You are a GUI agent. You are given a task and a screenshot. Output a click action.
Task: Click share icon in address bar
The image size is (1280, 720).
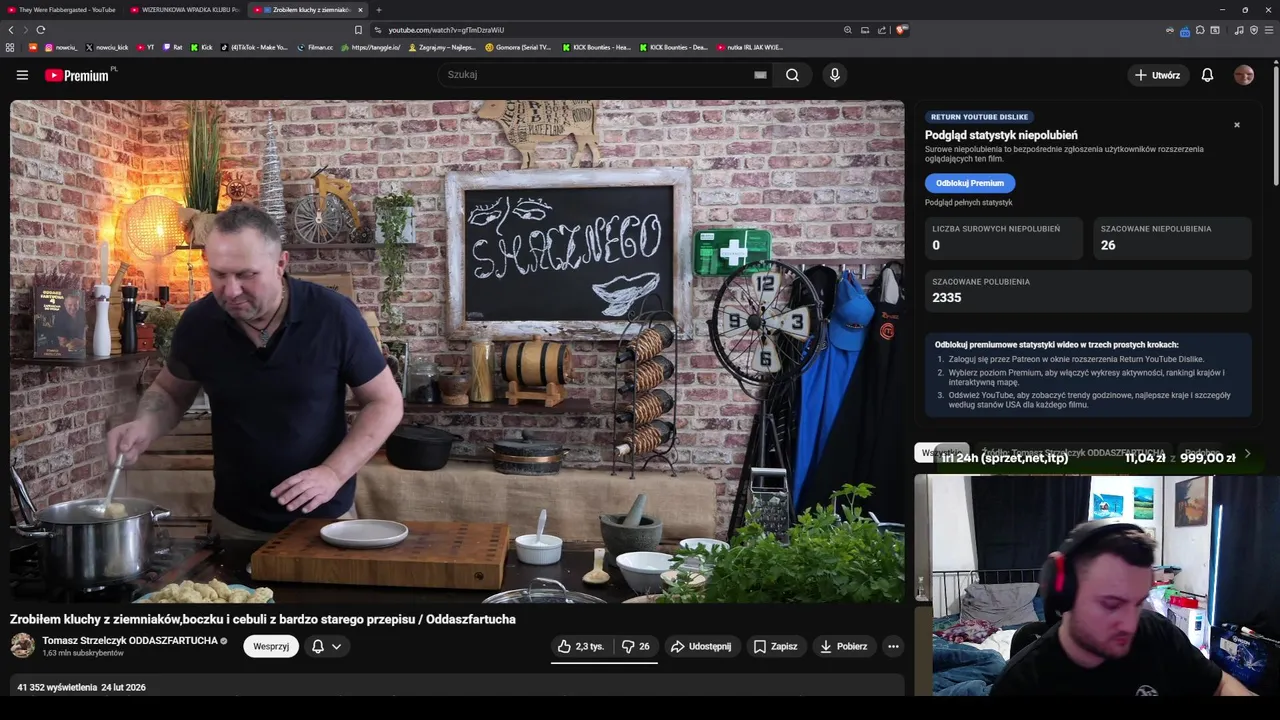pos(882,30)
